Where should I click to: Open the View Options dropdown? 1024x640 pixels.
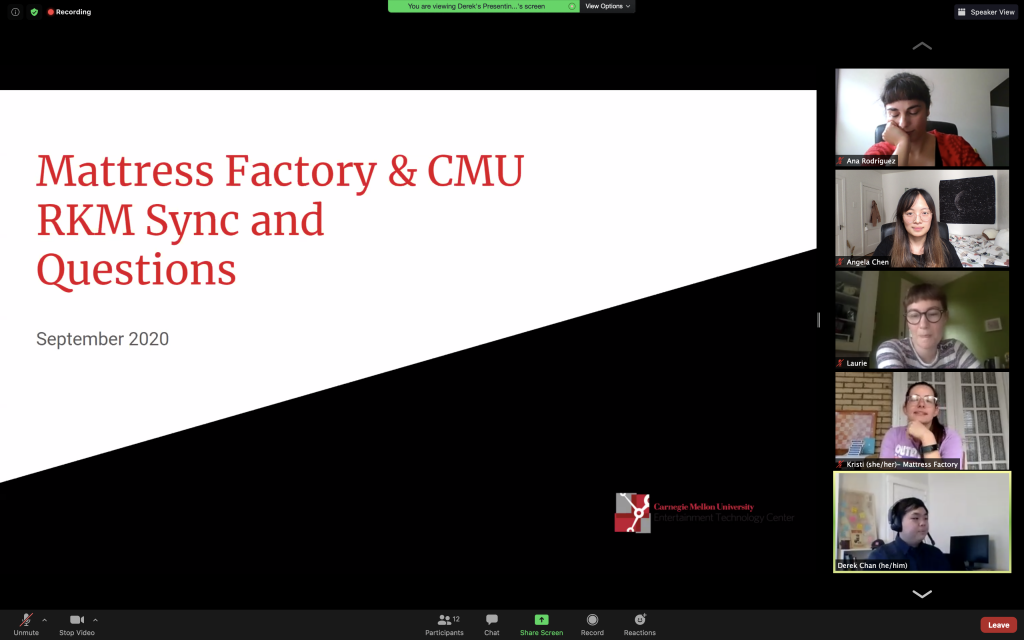click(x=607, y=6)
